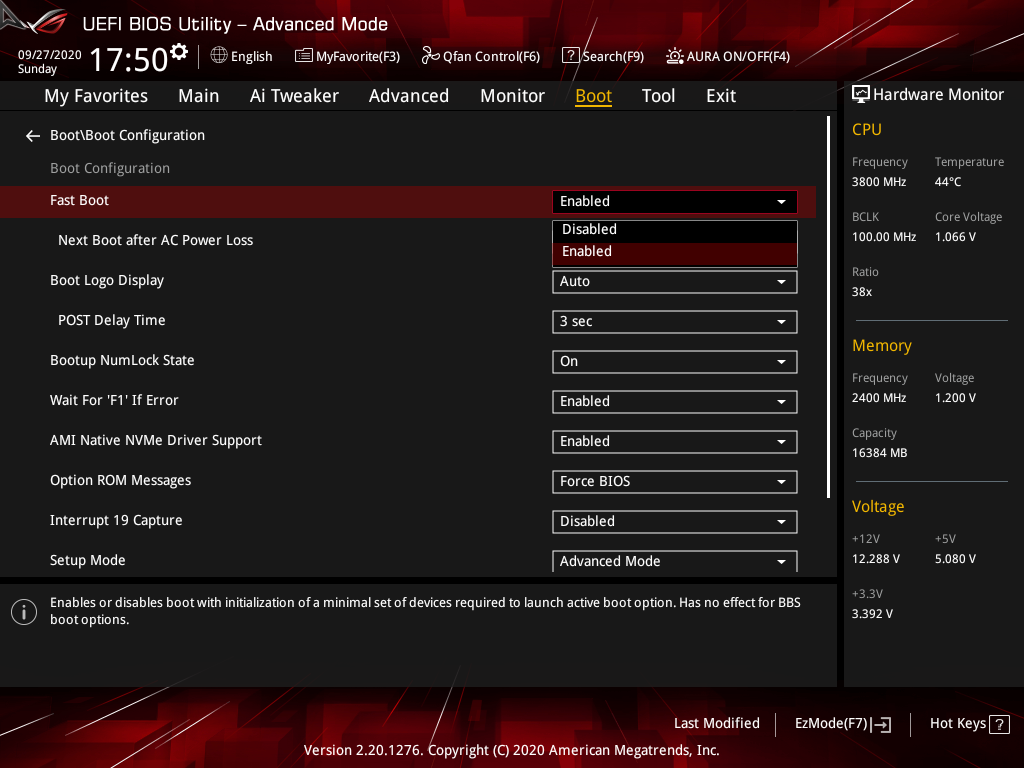Click the Hardware Monitor screen icon
1024x768 pixels.
861,95
